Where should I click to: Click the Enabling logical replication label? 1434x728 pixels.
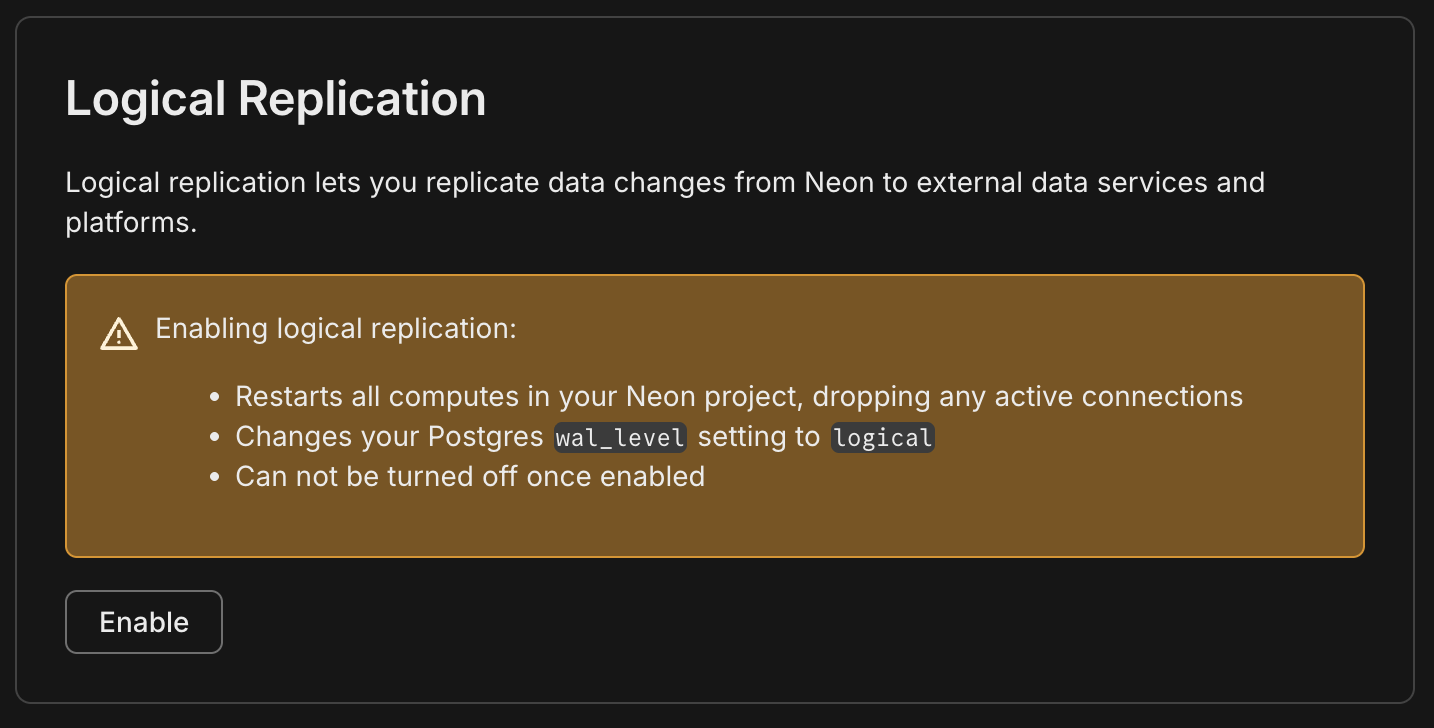coord(335,328)
